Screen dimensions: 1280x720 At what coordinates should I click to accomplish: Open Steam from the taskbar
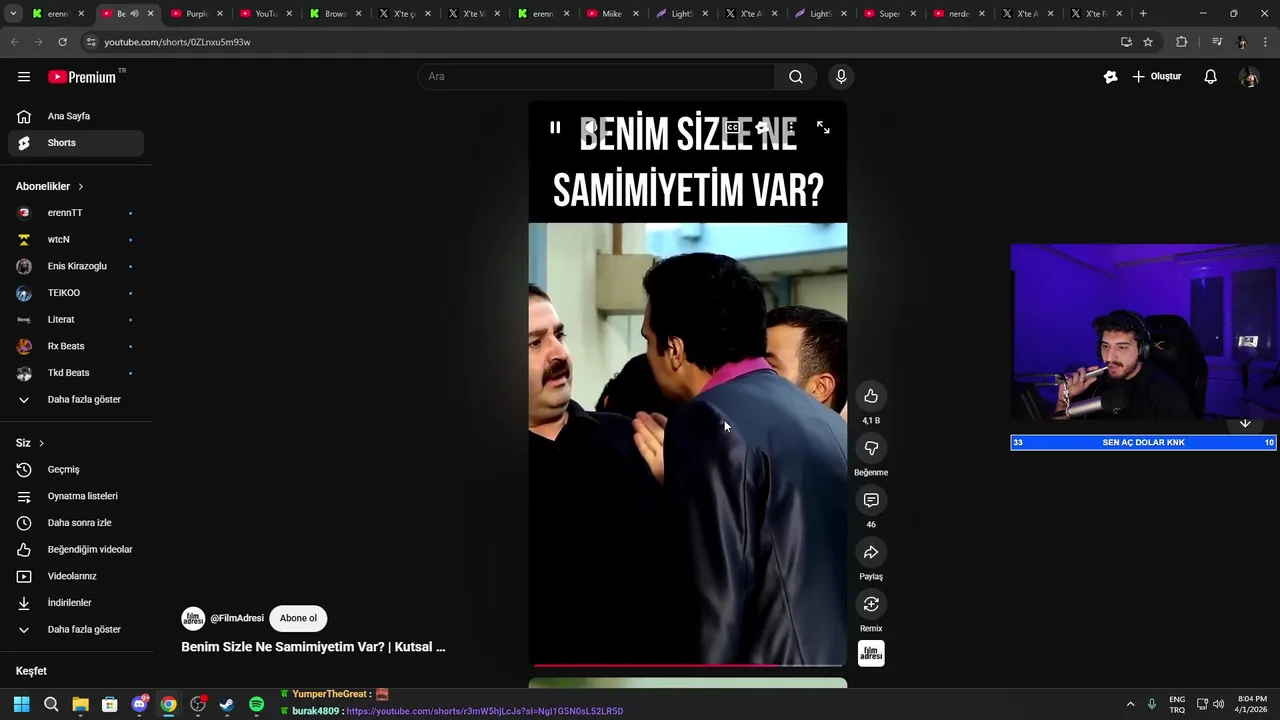pyautogui.click(x=227, y=704)
